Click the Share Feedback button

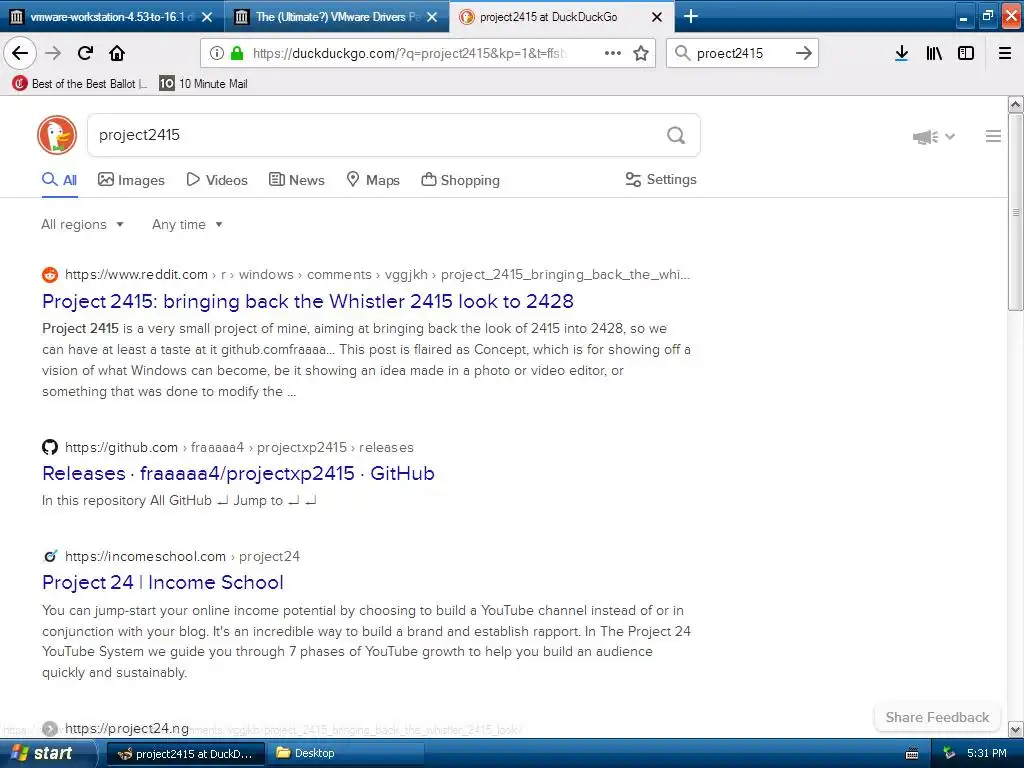(937, 718)
